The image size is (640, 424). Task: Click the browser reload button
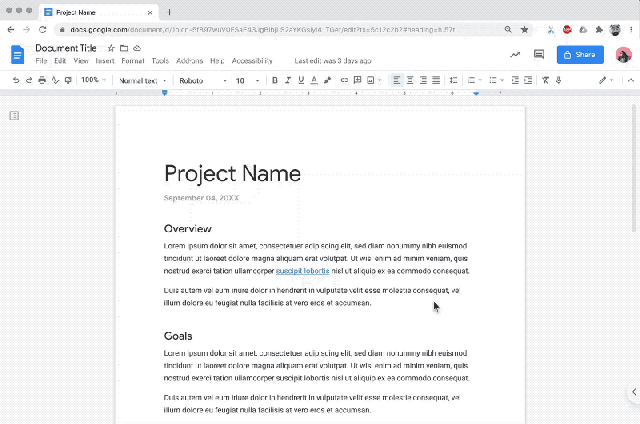[42, 29]
